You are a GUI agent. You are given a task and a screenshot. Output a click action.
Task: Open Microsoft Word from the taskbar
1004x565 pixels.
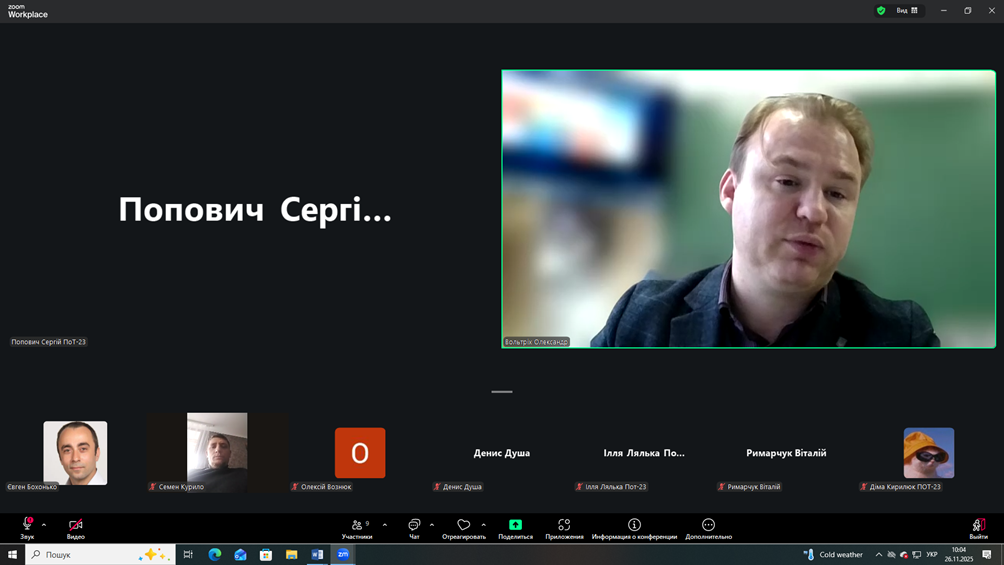[317, 554]
